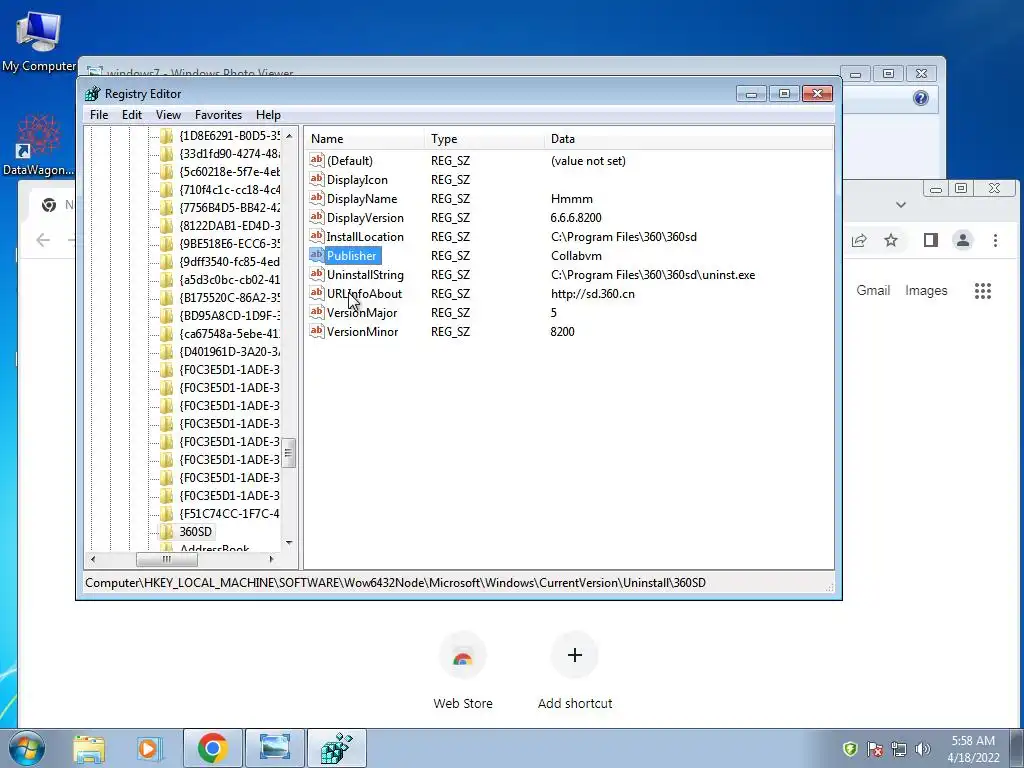
Task: Open the My Computer desktop icon
Action: tap(39, 42)
